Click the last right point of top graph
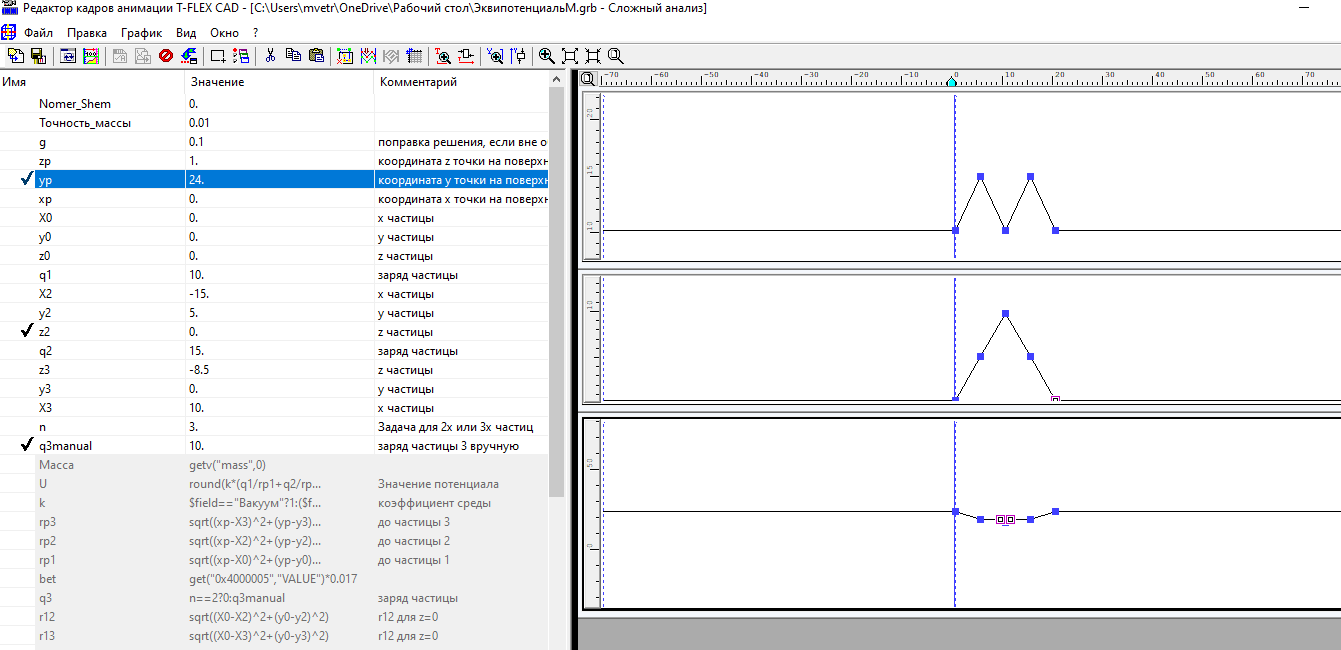This screenshot has width=1341, height=650. click(1055, 230)
